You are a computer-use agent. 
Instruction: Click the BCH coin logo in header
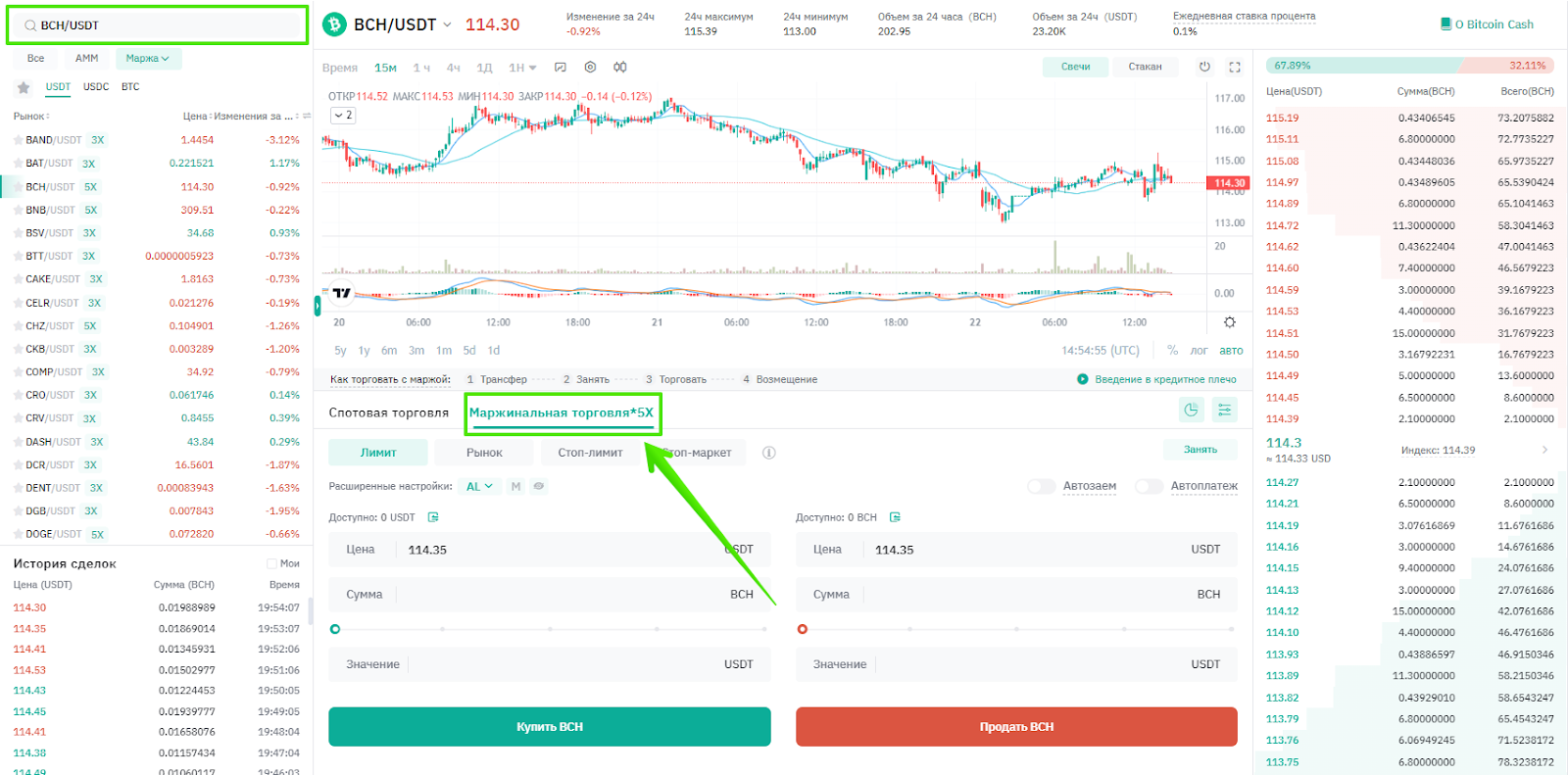click(x=335, y=24)
